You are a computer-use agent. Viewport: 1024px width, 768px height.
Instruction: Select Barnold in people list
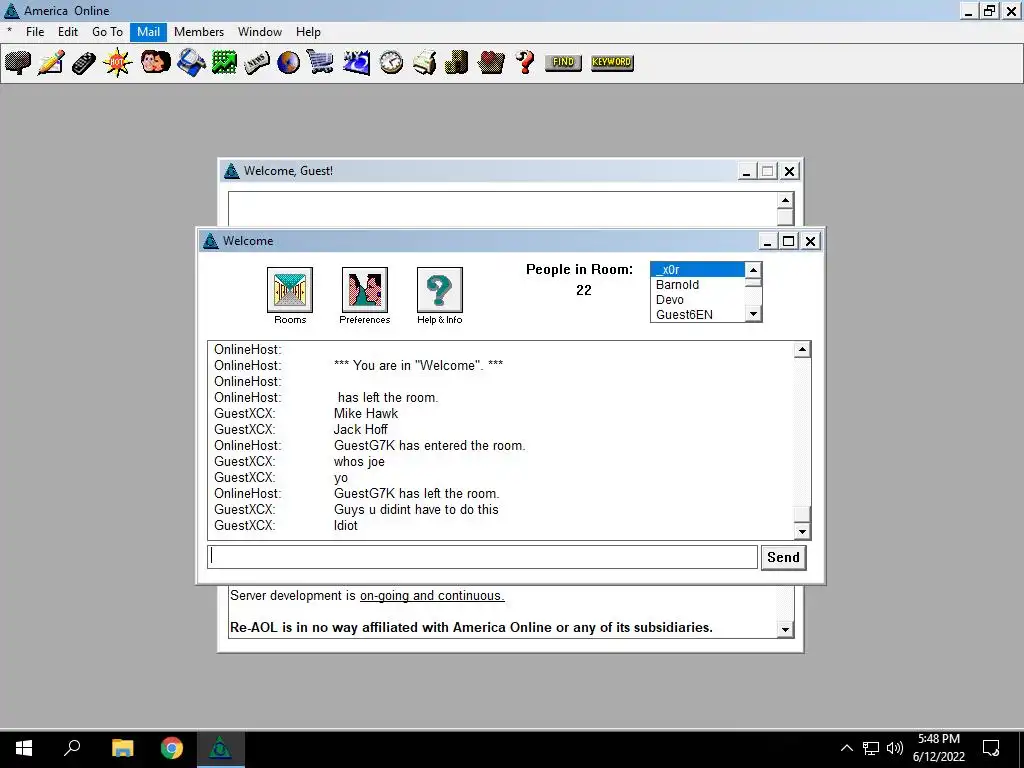tap(697, 285)
